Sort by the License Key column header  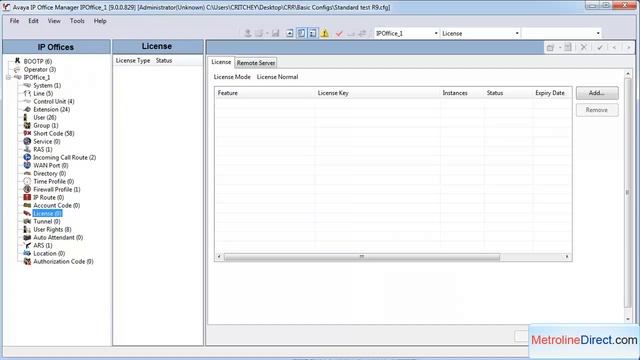point(377,93)
